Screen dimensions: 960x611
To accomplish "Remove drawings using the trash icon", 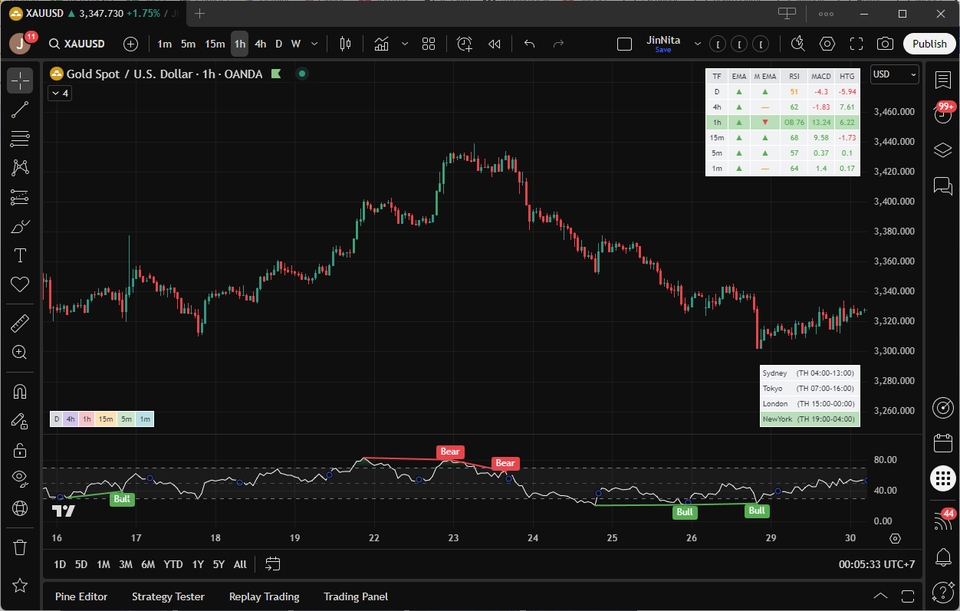I will tap(20, 547).
